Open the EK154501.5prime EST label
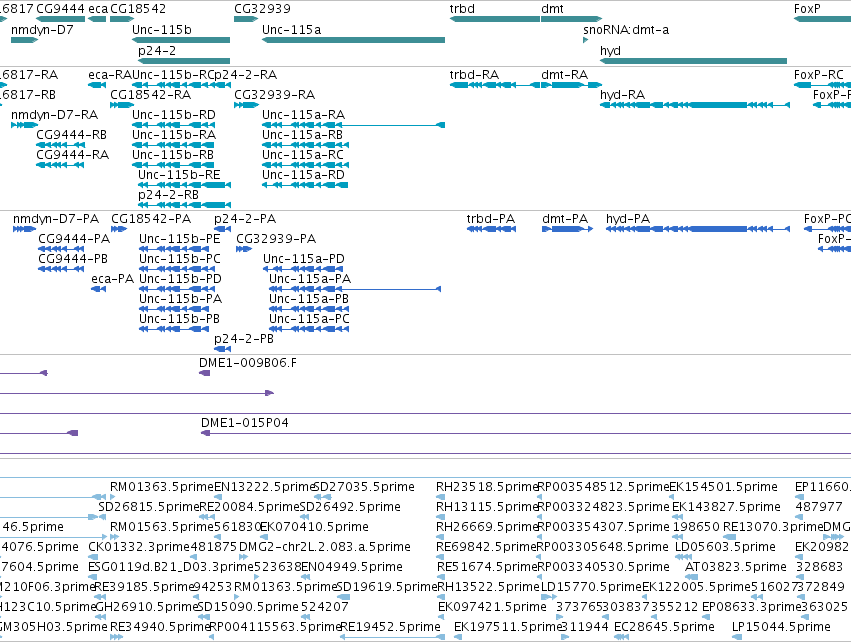 [x=723, y=487]
